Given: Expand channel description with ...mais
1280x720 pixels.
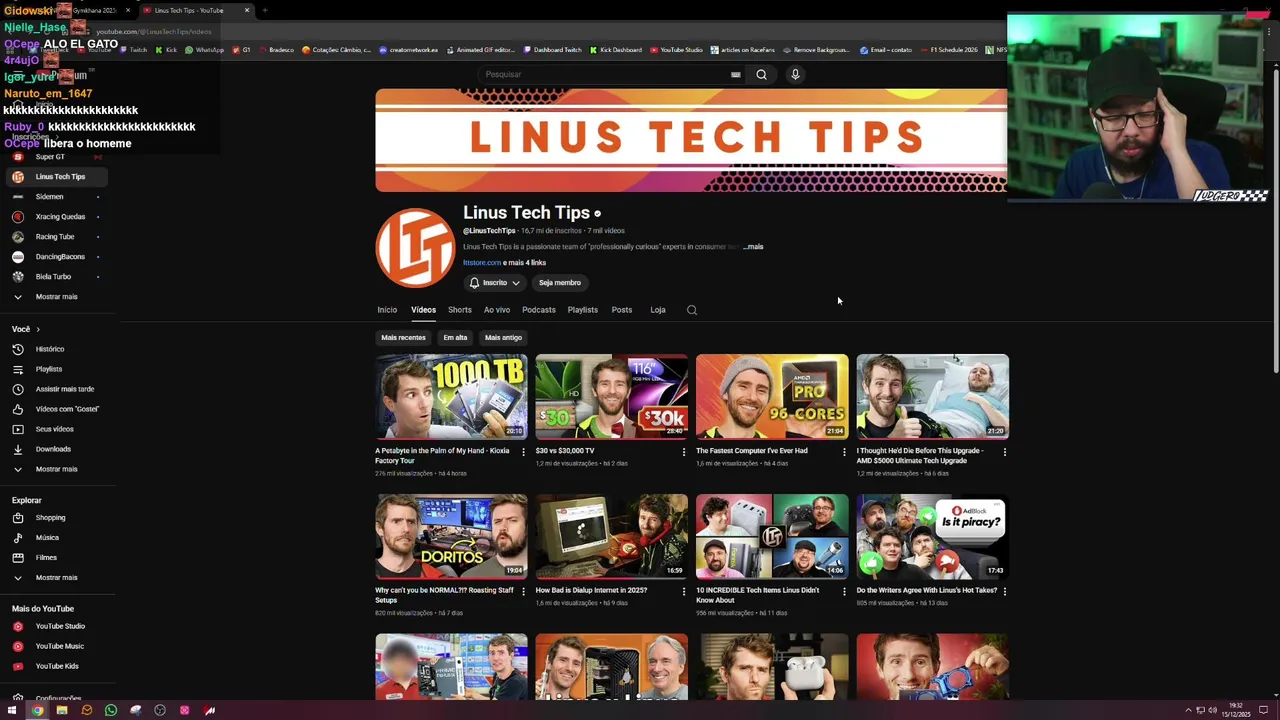Looking at the screenshot, I should coord(753,247).
